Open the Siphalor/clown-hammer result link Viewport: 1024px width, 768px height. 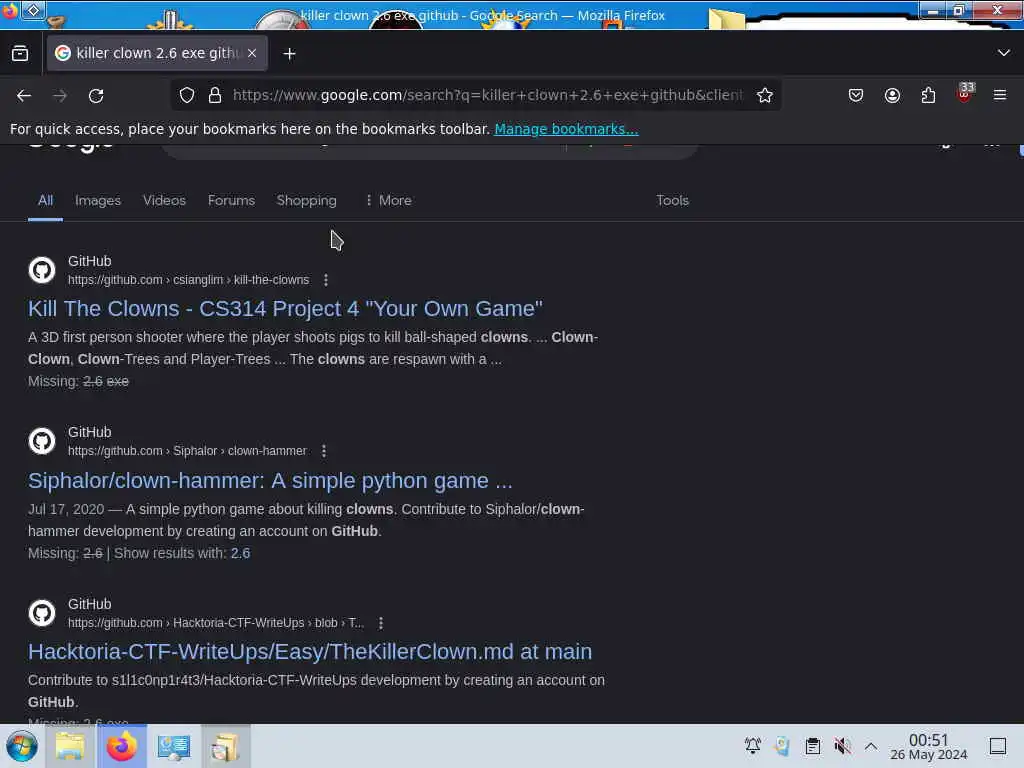tap(270, 481)
